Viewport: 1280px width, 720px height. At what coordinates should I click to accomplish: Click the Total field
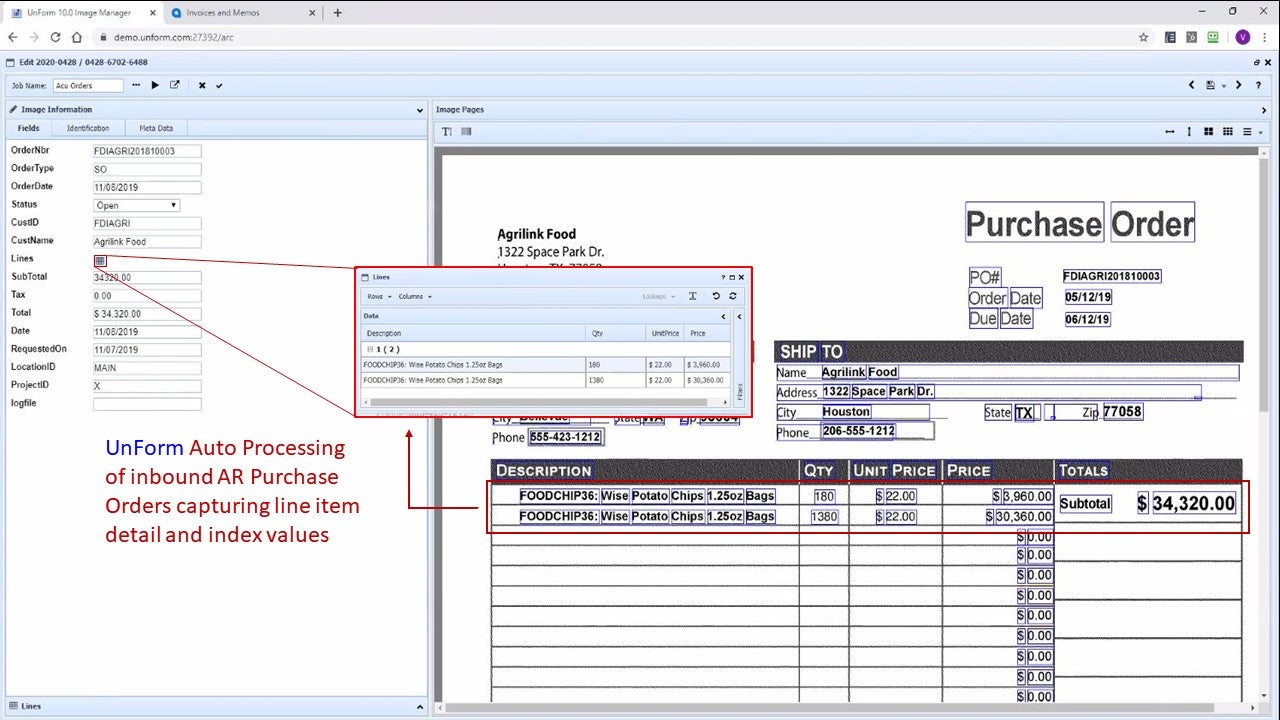pos(147,313)
